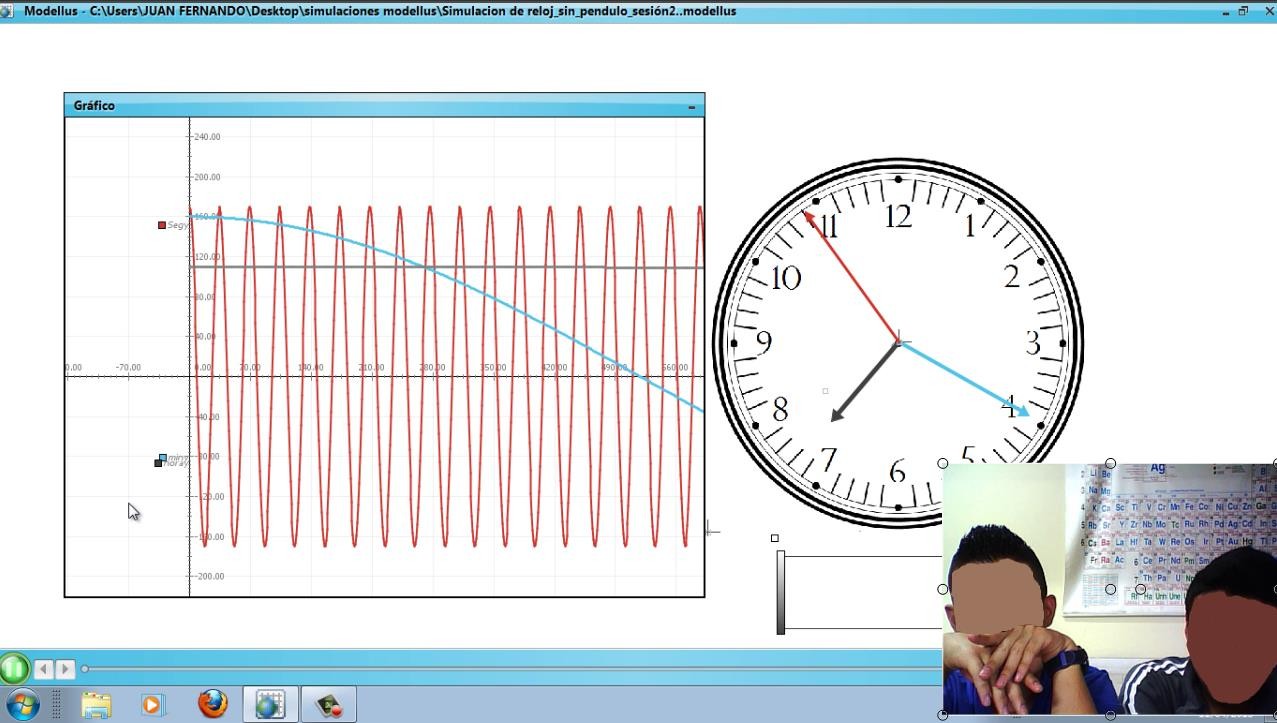
Task: Pause the simulation with the green button
Action: pyautogui.click(x=17, y=670)
